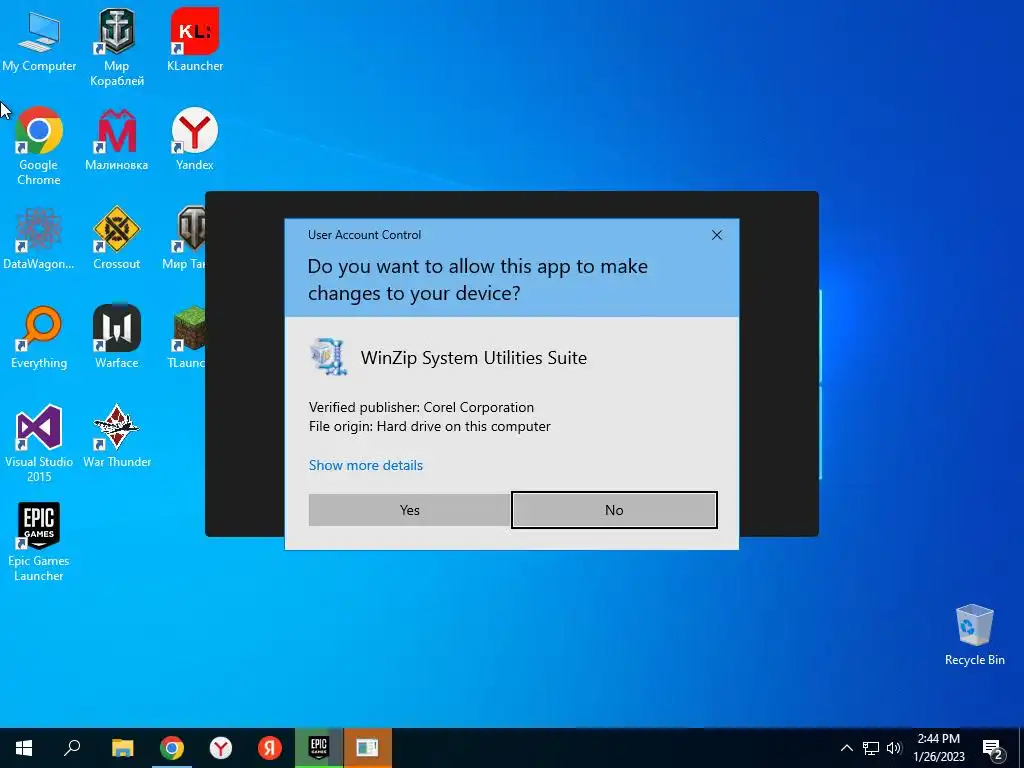
Task: Close the User Account Control dialog
Action: tap(716, 235)
